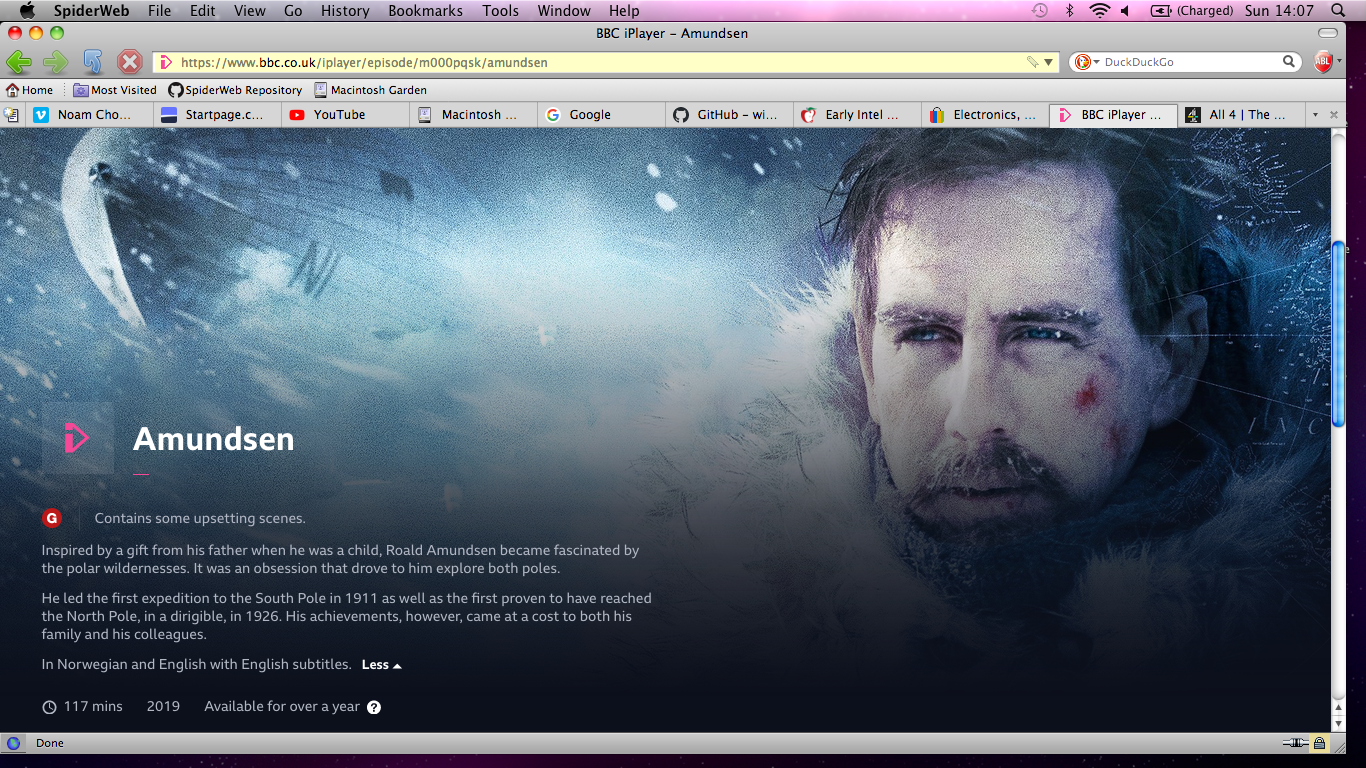Click the status bar globe icon beside Done
1366x768 pixels.
pos(13,743)
